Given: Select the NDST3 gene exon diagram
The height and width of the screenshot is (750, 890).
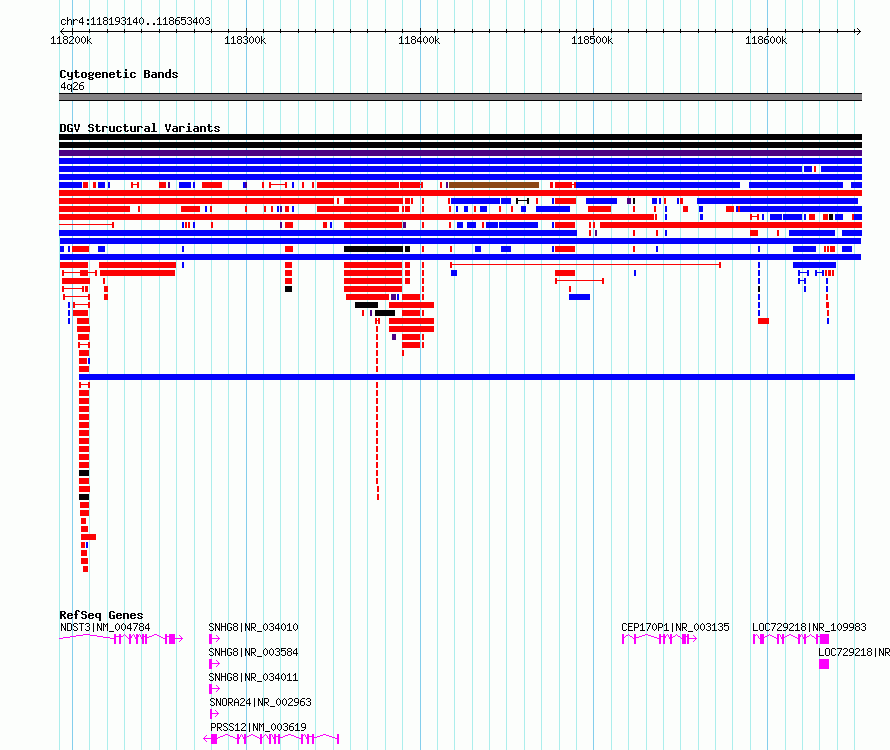Looking at the screenshot, I should [121, 639].
